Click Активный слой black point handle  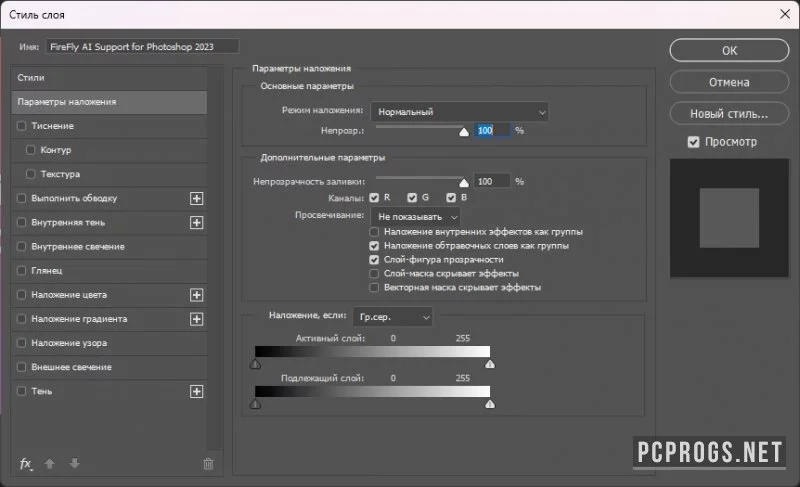(x=256, y=364)
